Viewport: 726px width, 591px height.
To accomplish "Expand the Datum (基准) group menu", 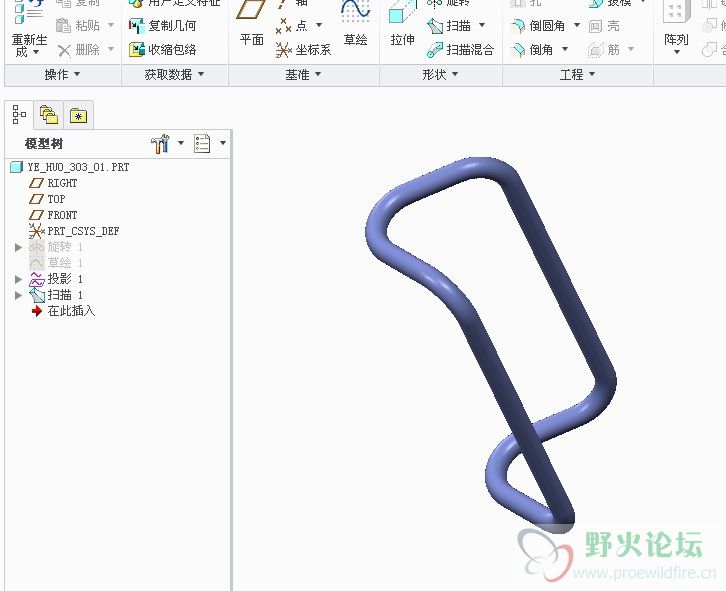I will 303,75.
